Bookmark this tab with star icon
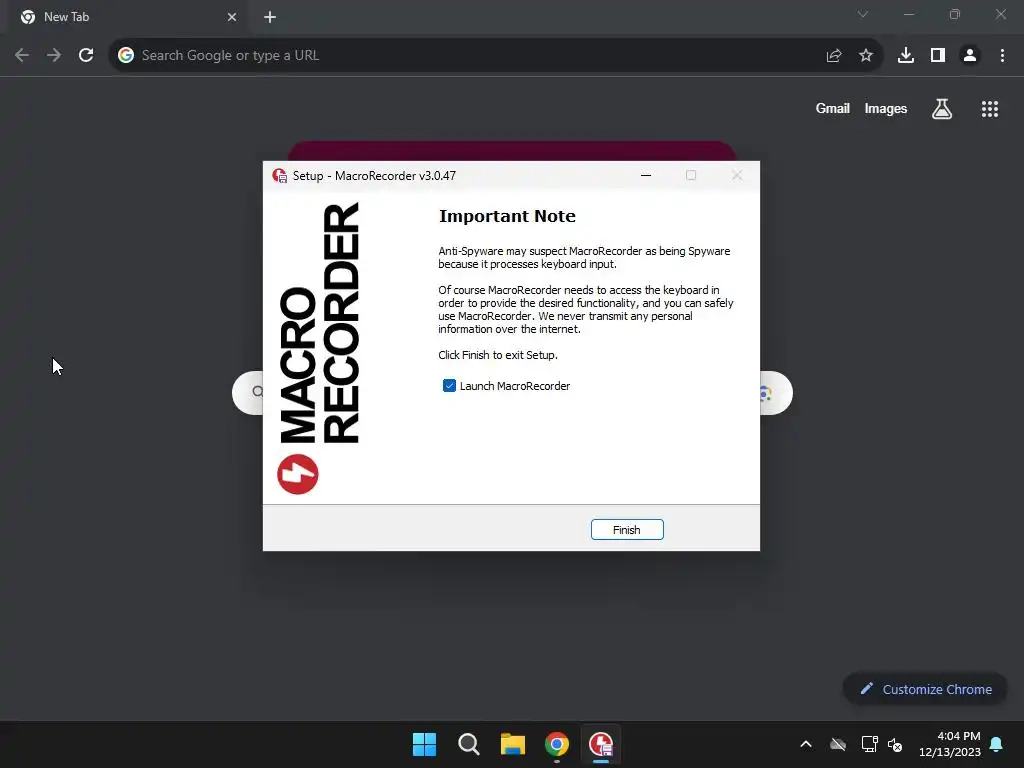Viewport: 1024px width, 768px height. [x=866, y=56]
